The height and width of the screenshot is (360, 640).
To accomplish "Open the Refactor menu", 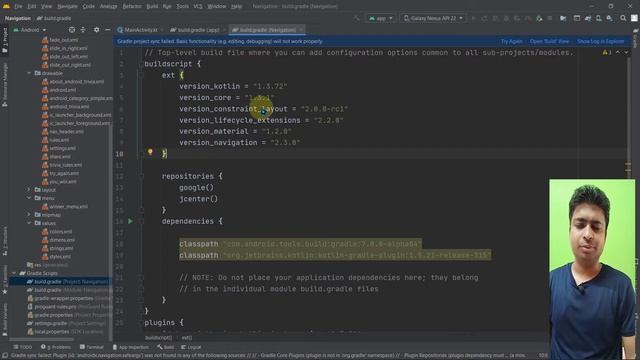I will coord(132,7).
